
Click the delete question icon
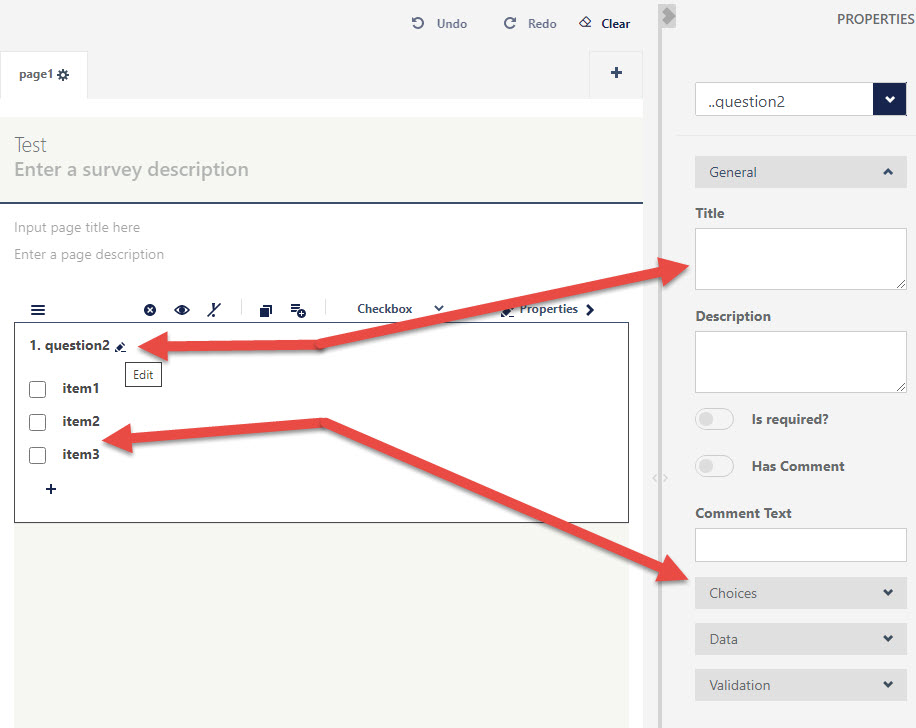pos(150,310)
